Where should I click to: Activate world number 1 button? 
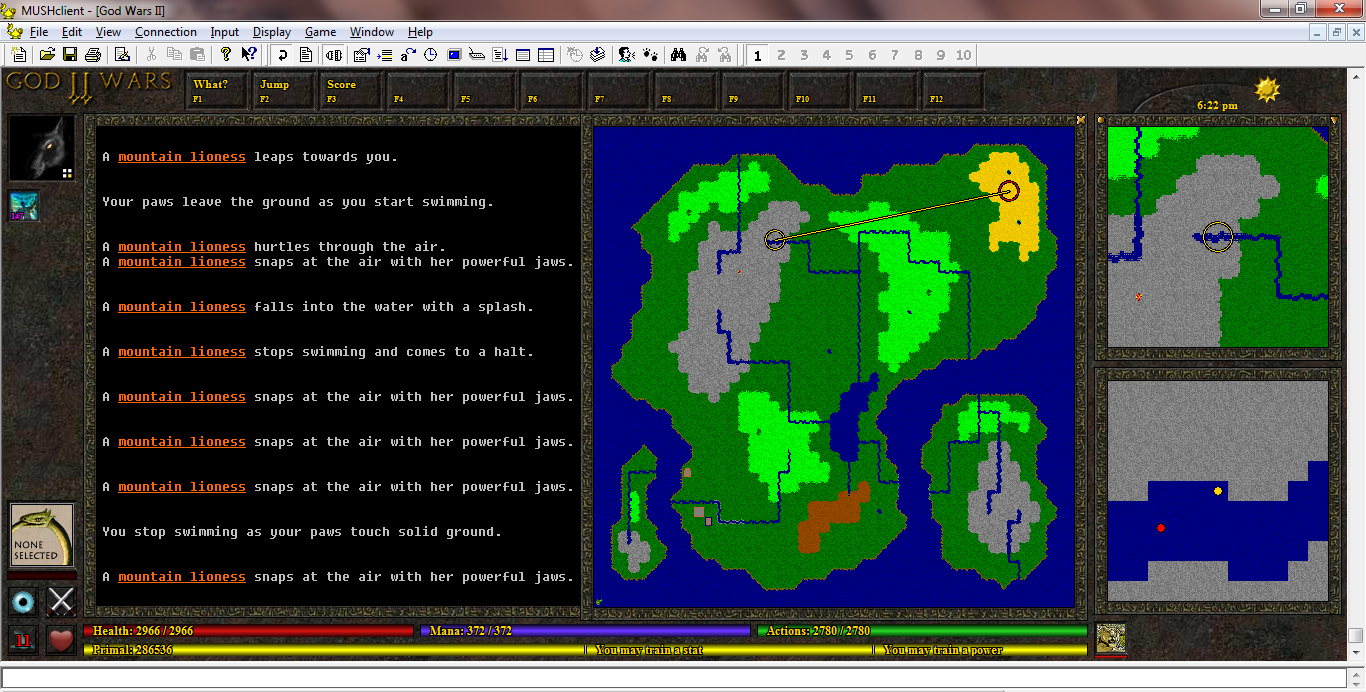coord(757,55)
